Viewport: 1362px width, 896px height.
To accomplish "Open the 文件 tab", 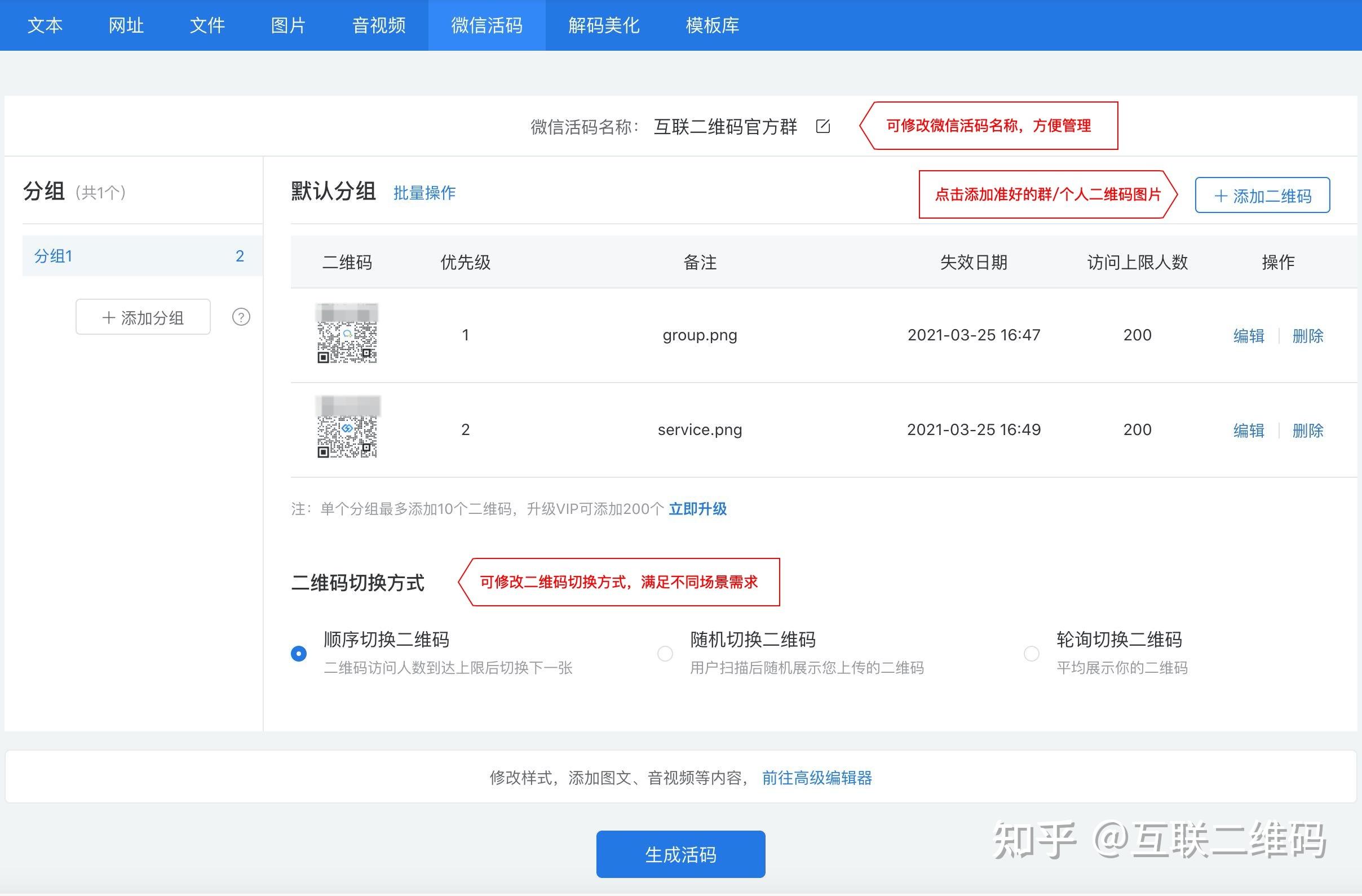I will point(207,25).
